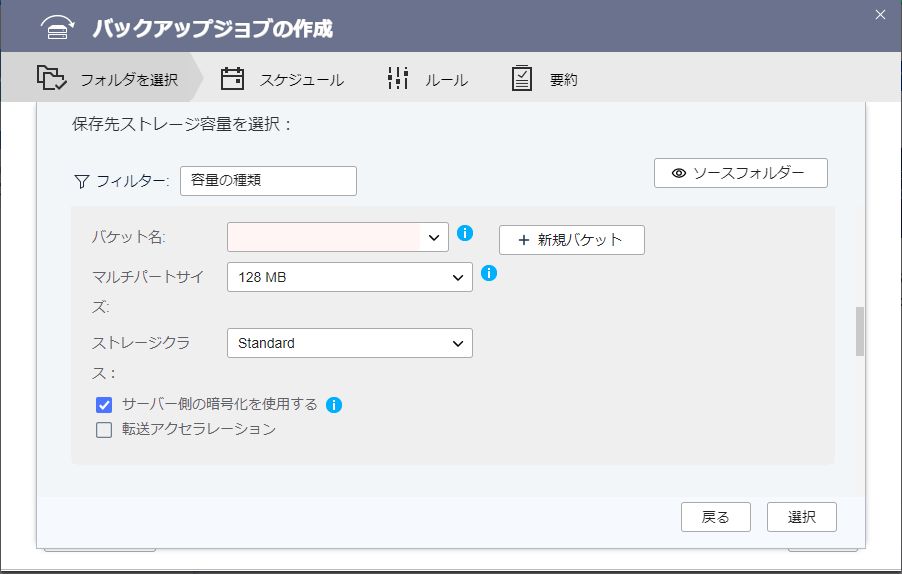The image size is (902, 574).
Task: Click the 戻る button
Action: (716, 517)
